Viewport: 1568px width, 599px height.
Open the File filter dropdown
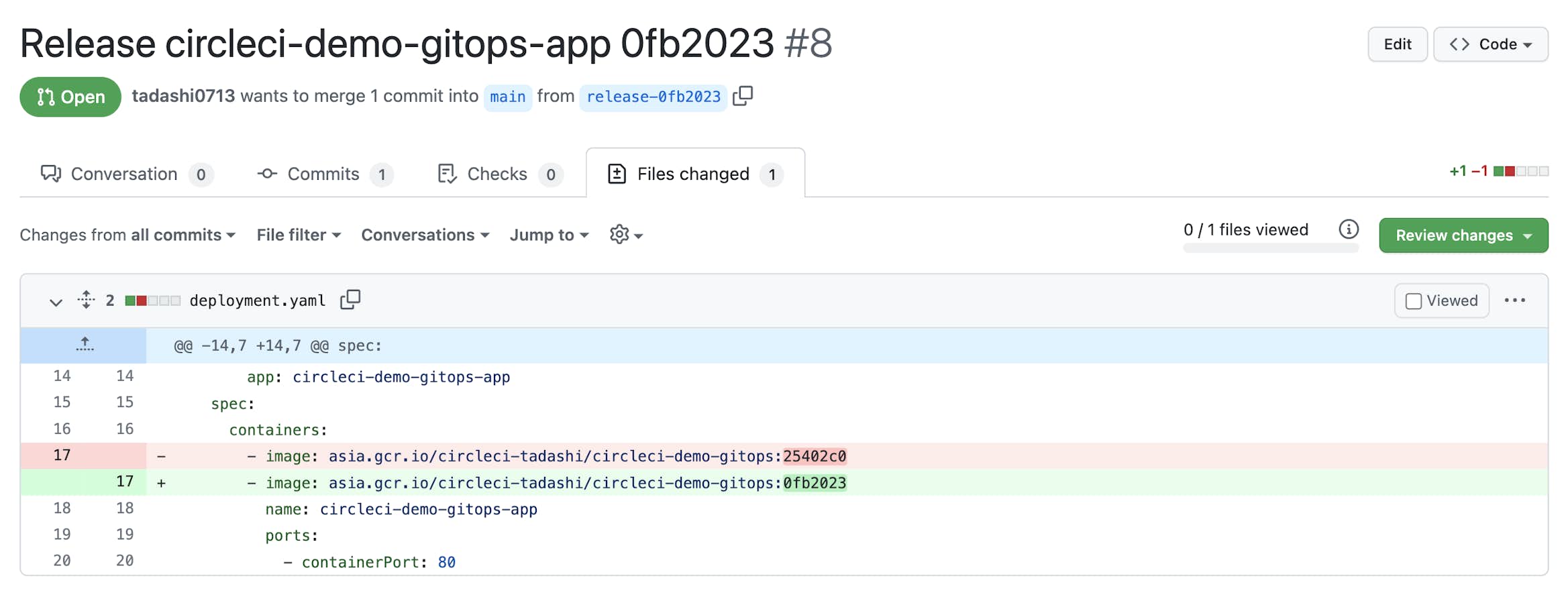coord(299,235)
